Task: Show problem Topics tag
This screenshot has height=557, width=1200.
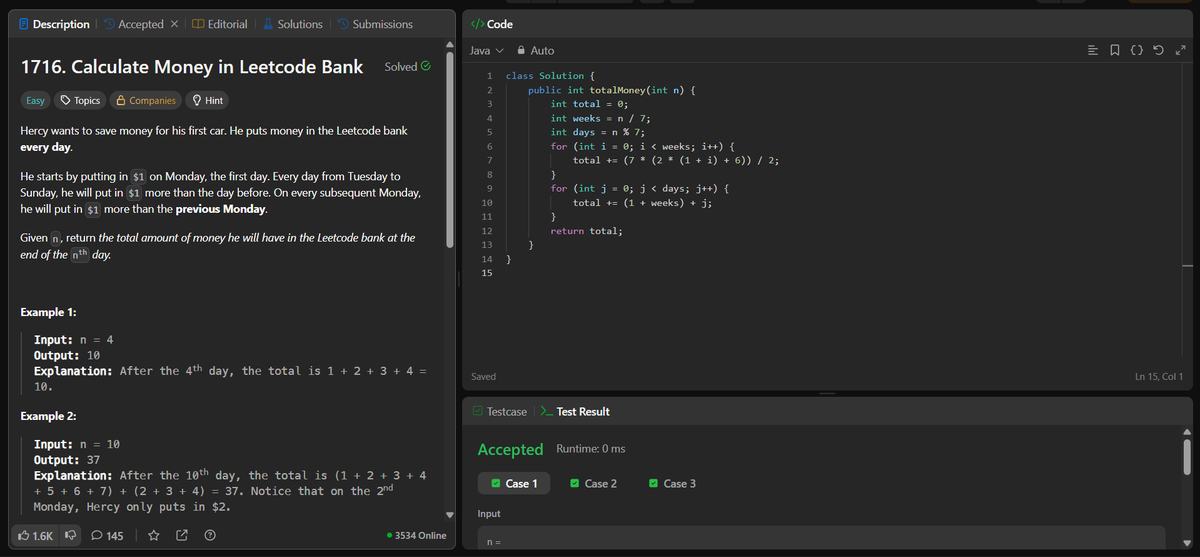Action: [80, 100]
